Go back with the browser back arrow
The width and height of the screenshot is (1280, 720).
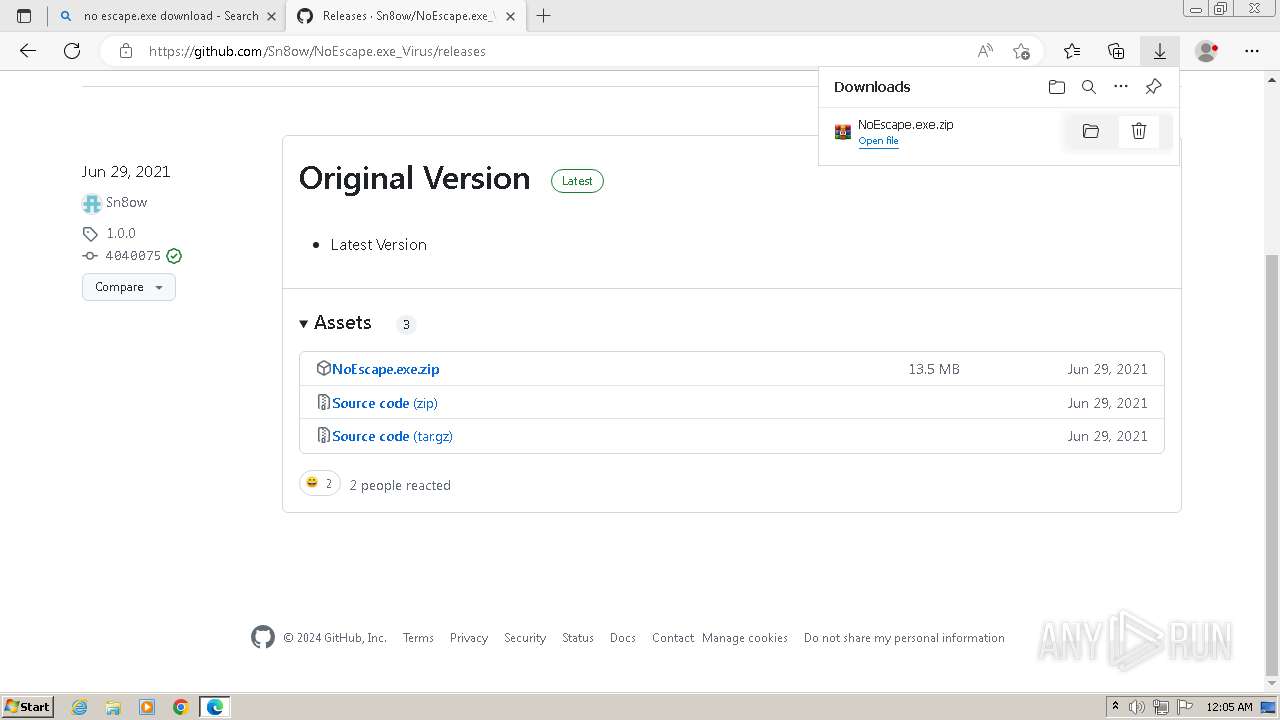(x=28, y=51)
